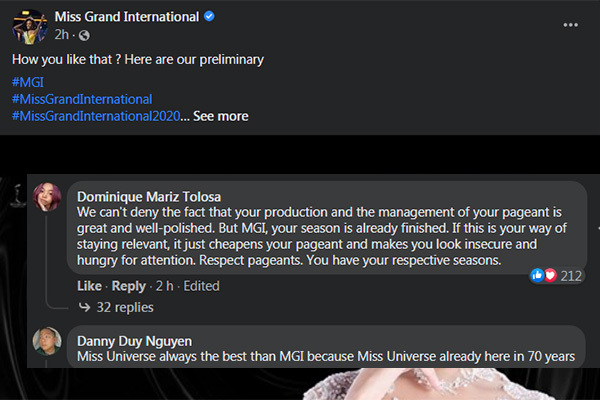Expand the 32 replies thread
Viewport: 600px width, 400px height.
point(124,307)
